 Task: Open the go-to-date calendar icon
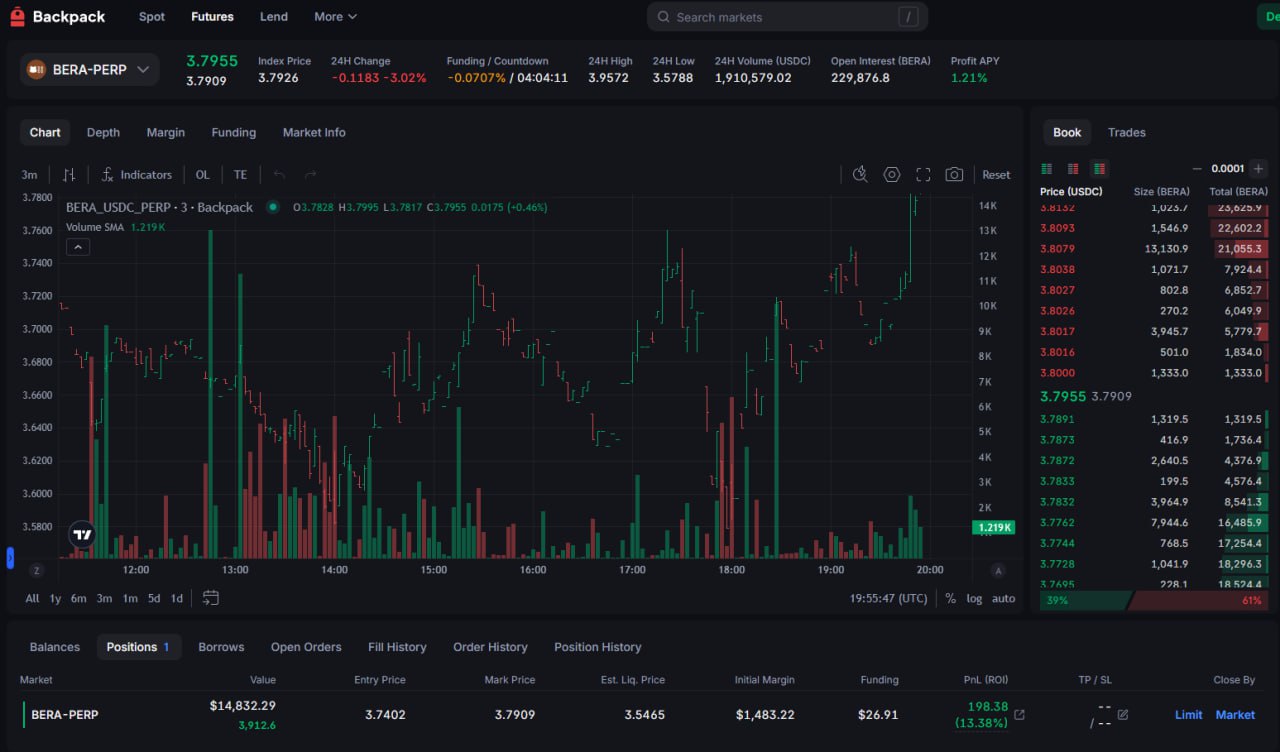(211, 598)
